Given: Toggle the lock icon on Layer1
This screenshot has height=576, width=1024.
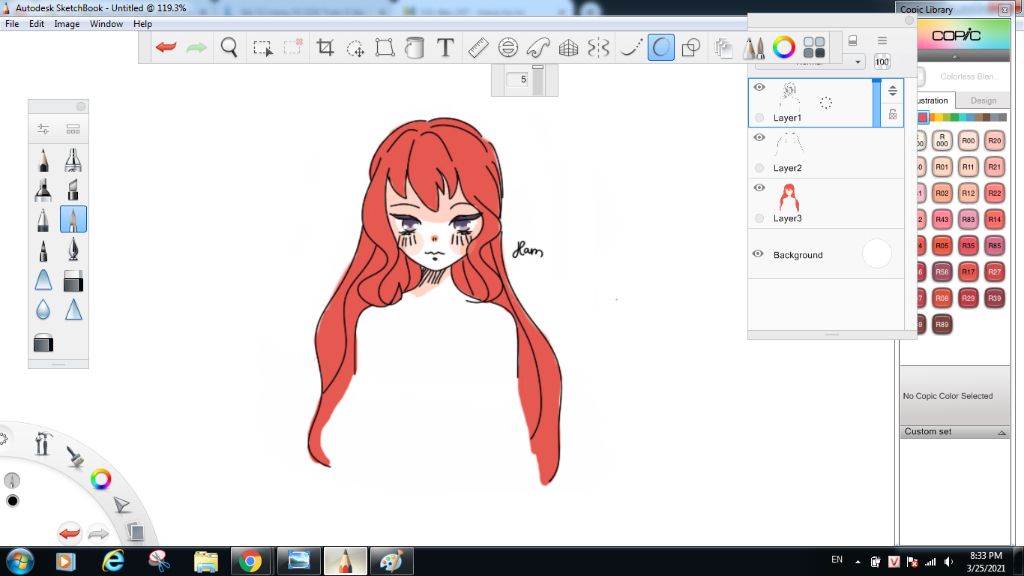Looking at the screenshot, I should pos(893,114).
